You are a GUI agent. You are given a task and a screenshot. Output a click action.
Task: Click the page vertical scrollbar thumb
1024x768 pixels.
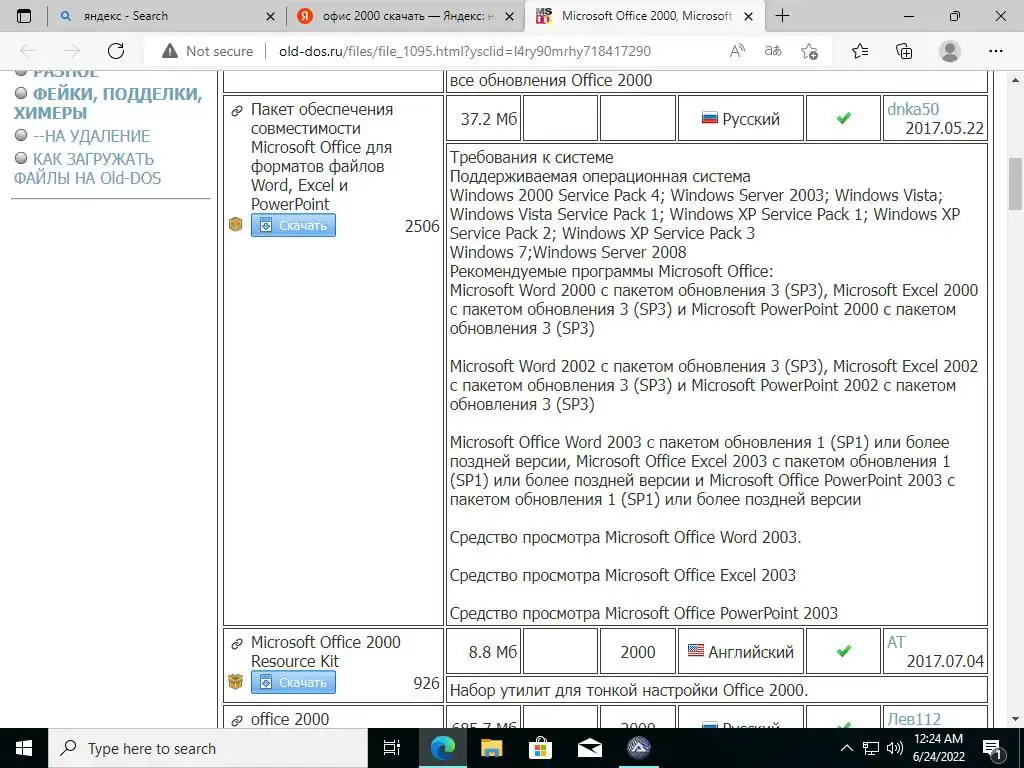(x=1016, y=184)
